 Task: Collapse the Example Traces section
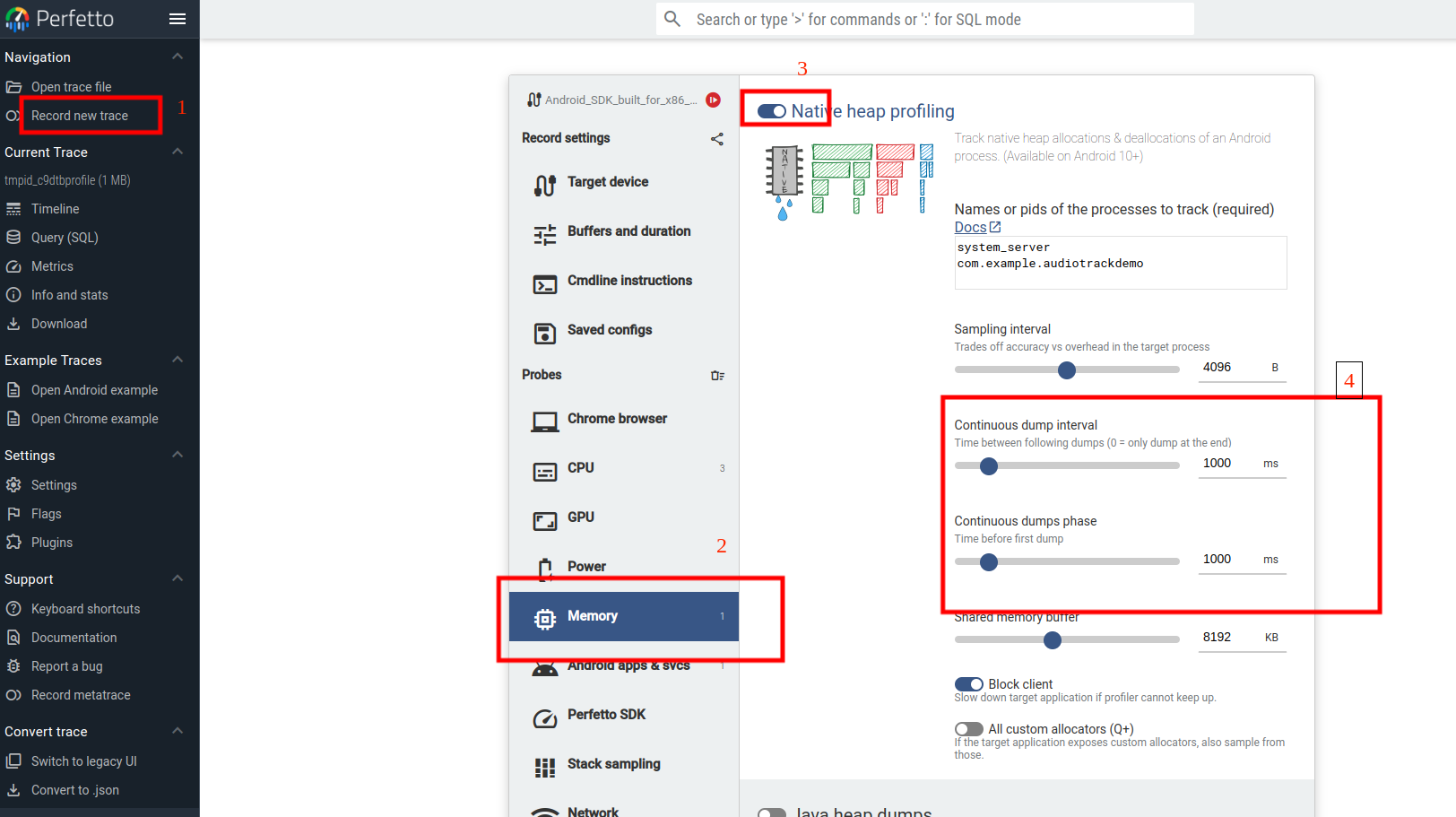pyautogui.click(x=178, y=360)
